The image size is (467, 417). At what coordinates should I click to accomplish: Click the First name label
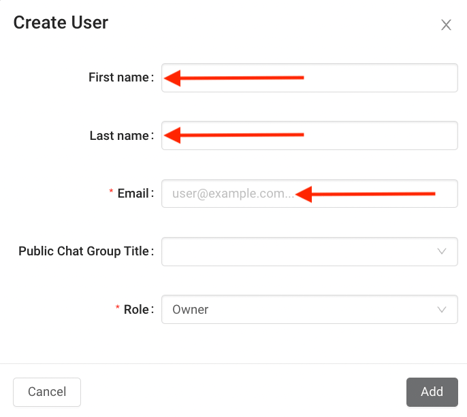[x=121, y=77]
